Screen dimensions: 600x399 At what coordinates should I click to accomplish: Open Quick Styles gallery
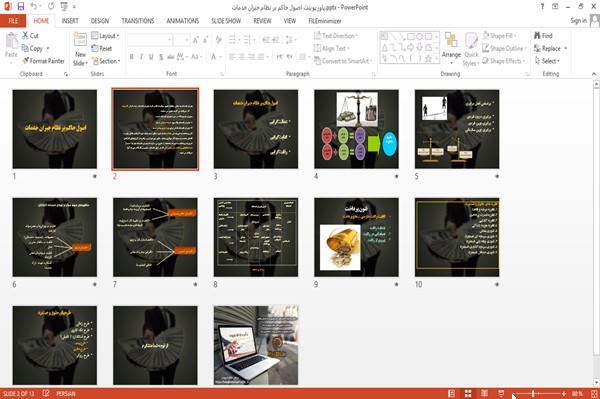point(471,49)
